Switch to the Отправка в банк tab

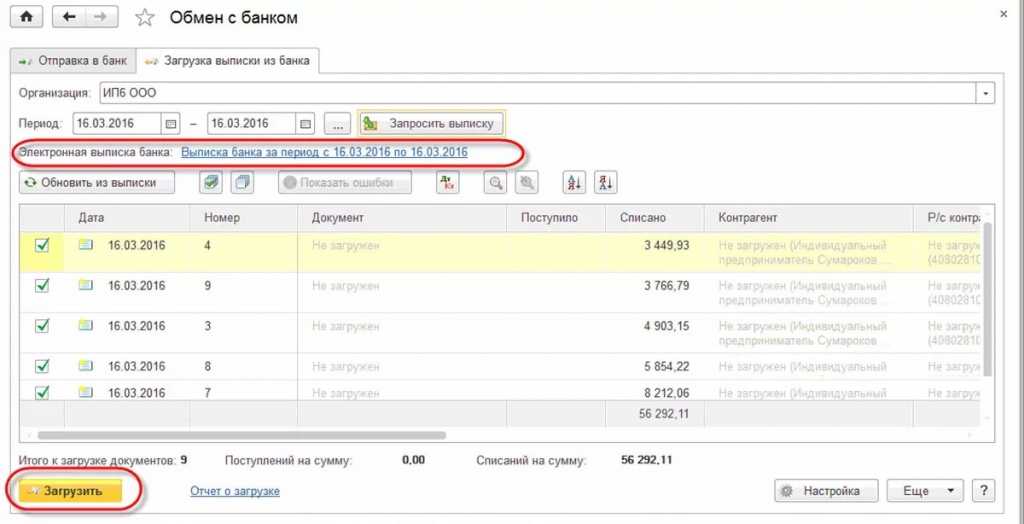tap(73, 61)
